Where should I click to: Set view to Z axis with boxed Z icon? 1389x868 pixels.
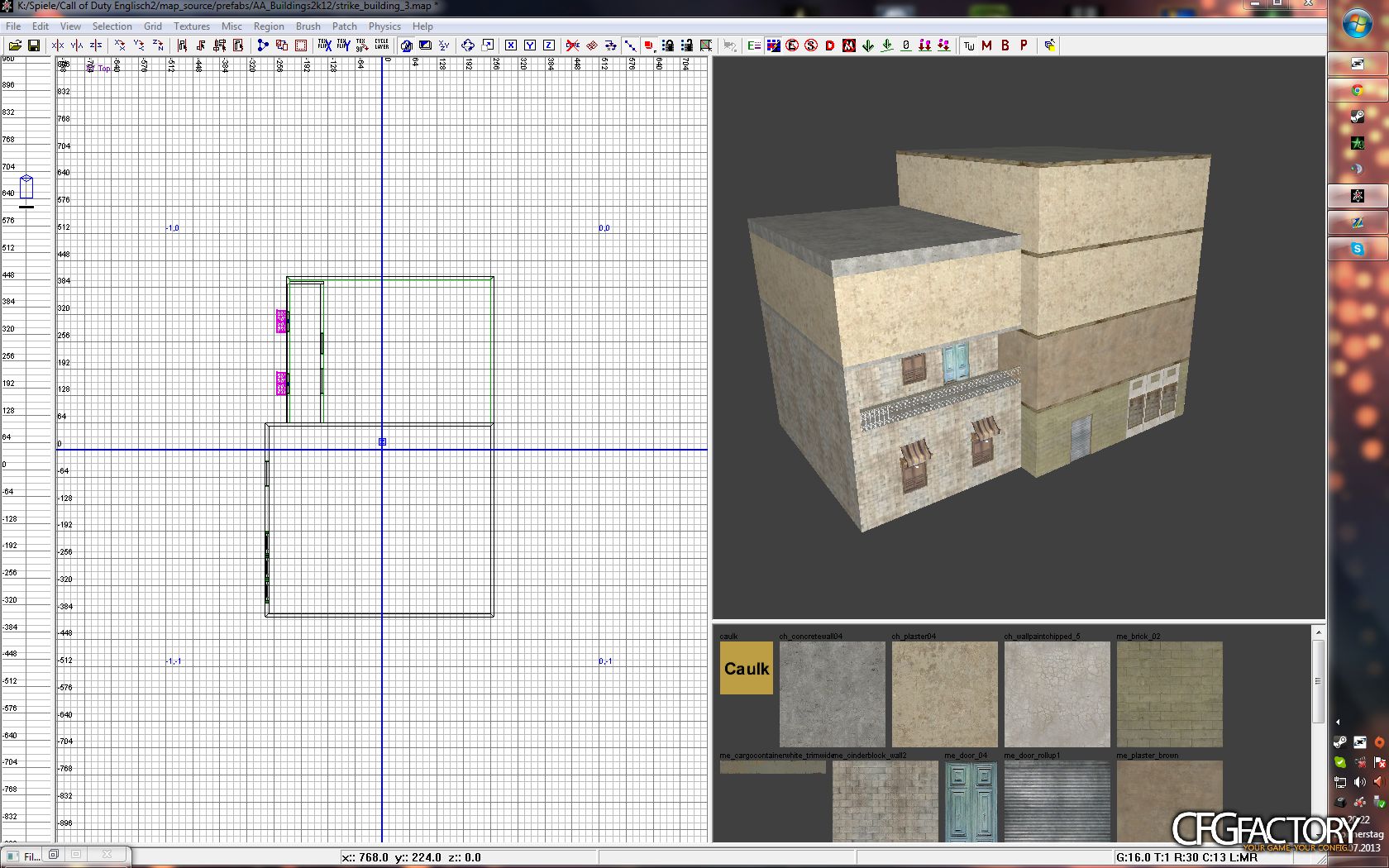(549, 45)
